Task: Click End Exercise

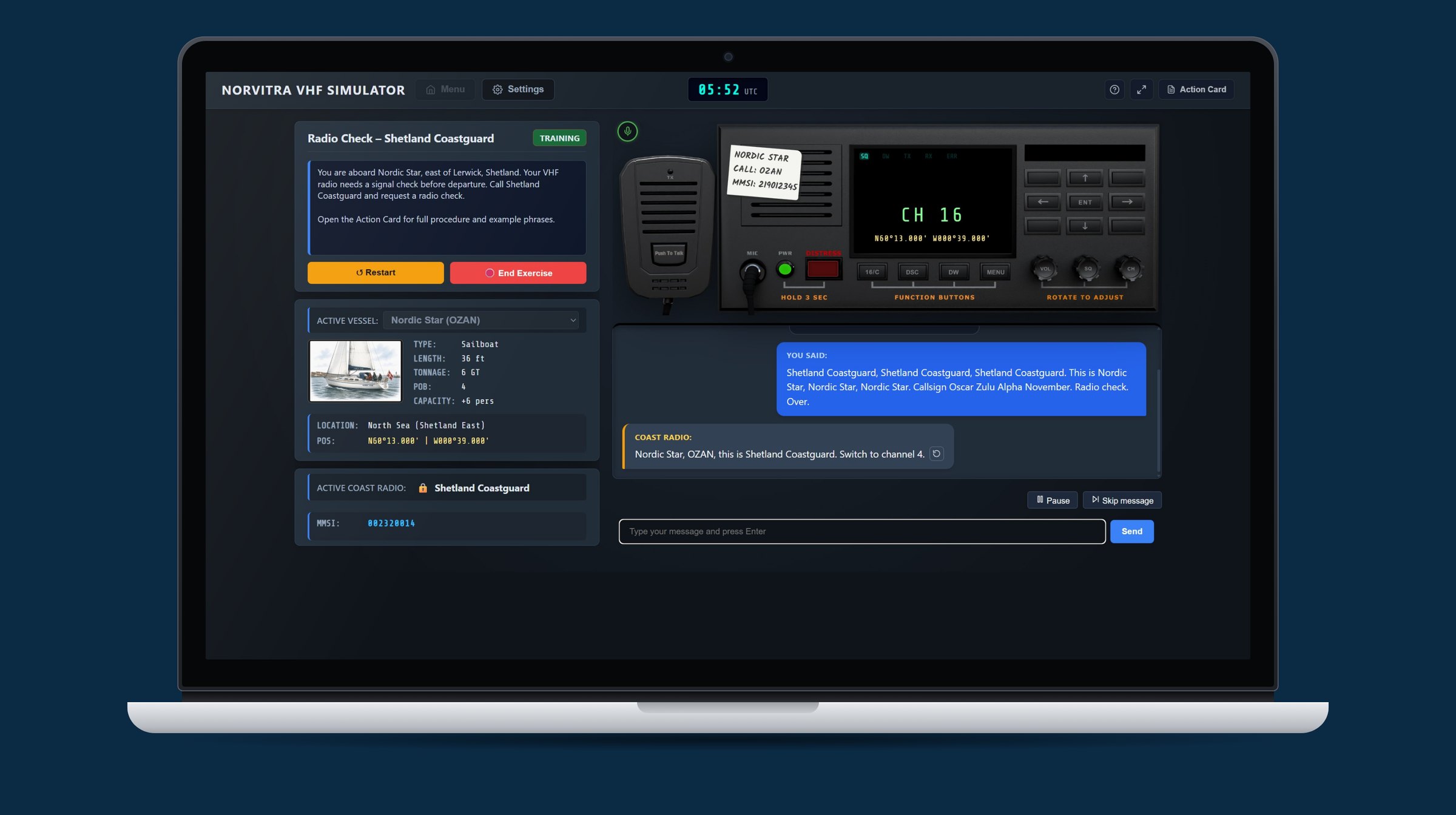Action: 518,273
